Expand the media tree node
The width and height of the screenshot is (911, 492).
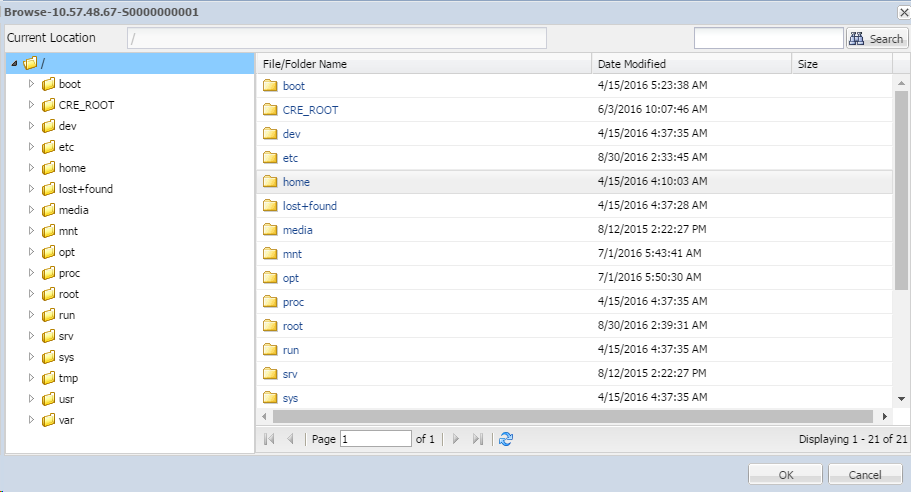click(x=31, y=209)
